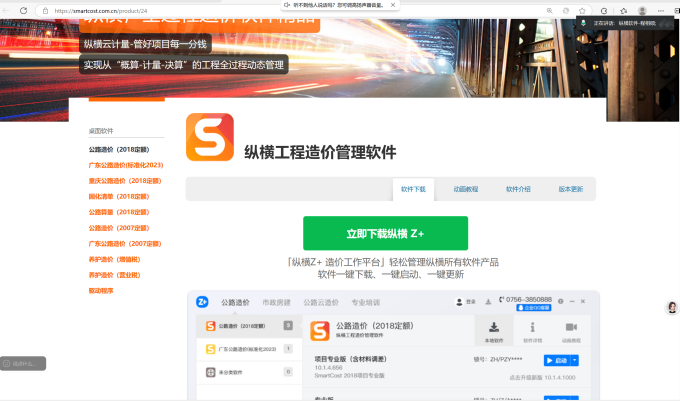Open 公路算量（2018定额） sidebar link
The image size is (680, 401).
point(119,212)
